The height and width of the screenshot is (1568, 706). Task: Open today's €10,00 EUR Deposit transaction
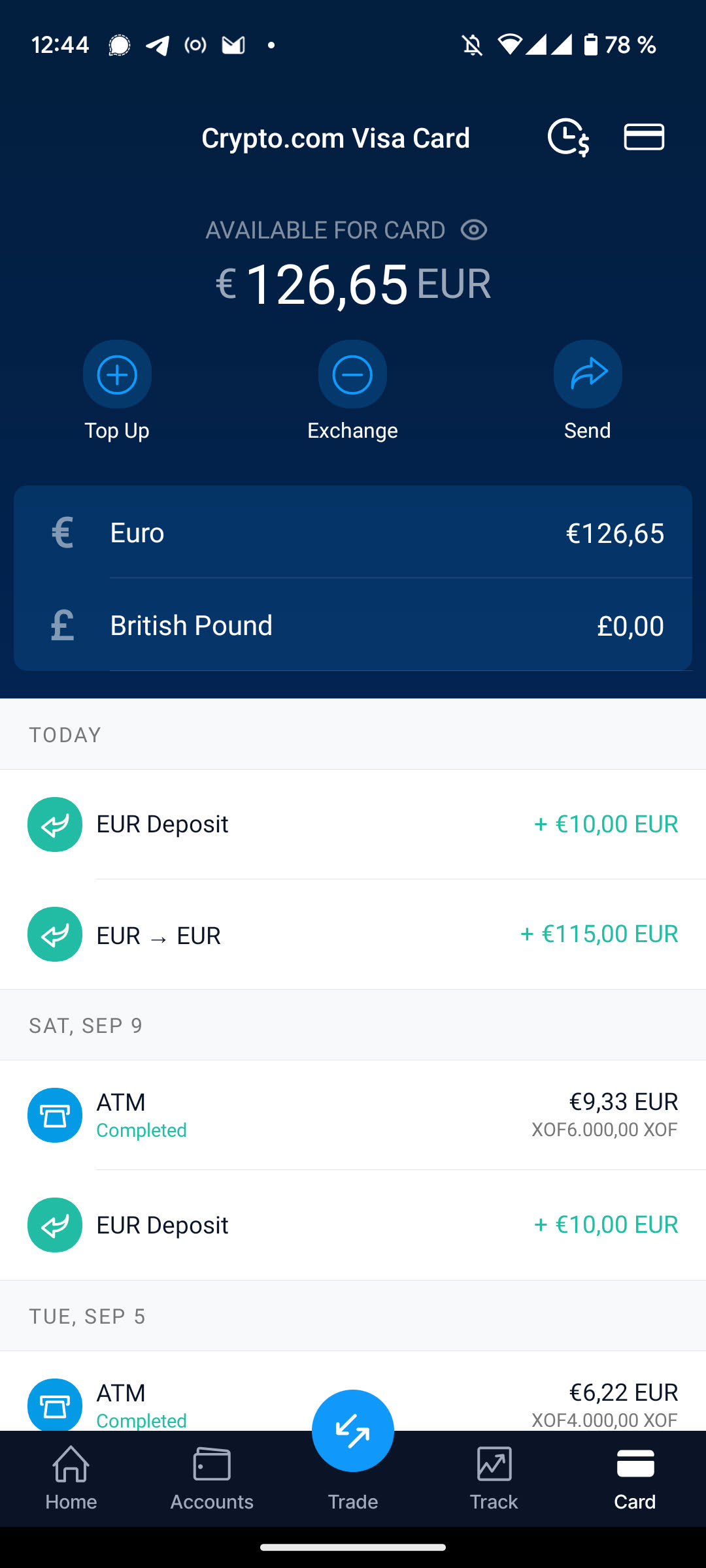point(353,825)
